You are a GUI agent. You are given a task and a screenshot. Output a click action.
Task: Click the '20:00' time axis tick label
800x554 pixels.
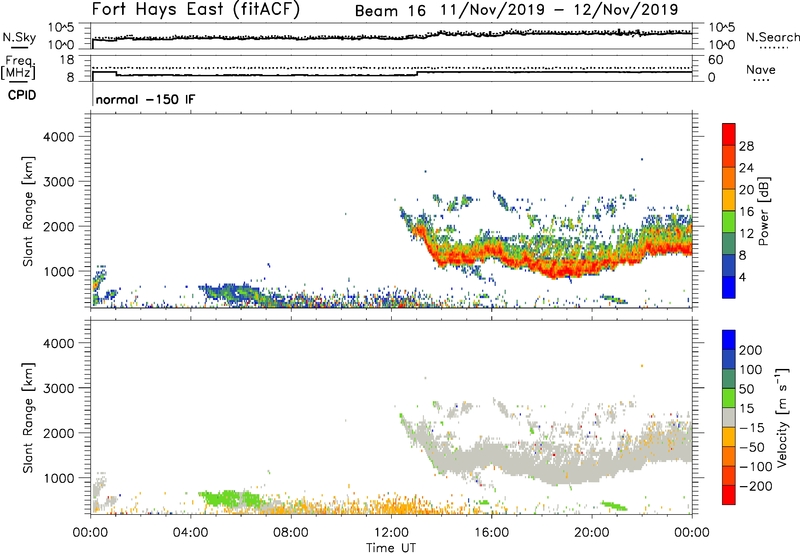click(591, 533)
